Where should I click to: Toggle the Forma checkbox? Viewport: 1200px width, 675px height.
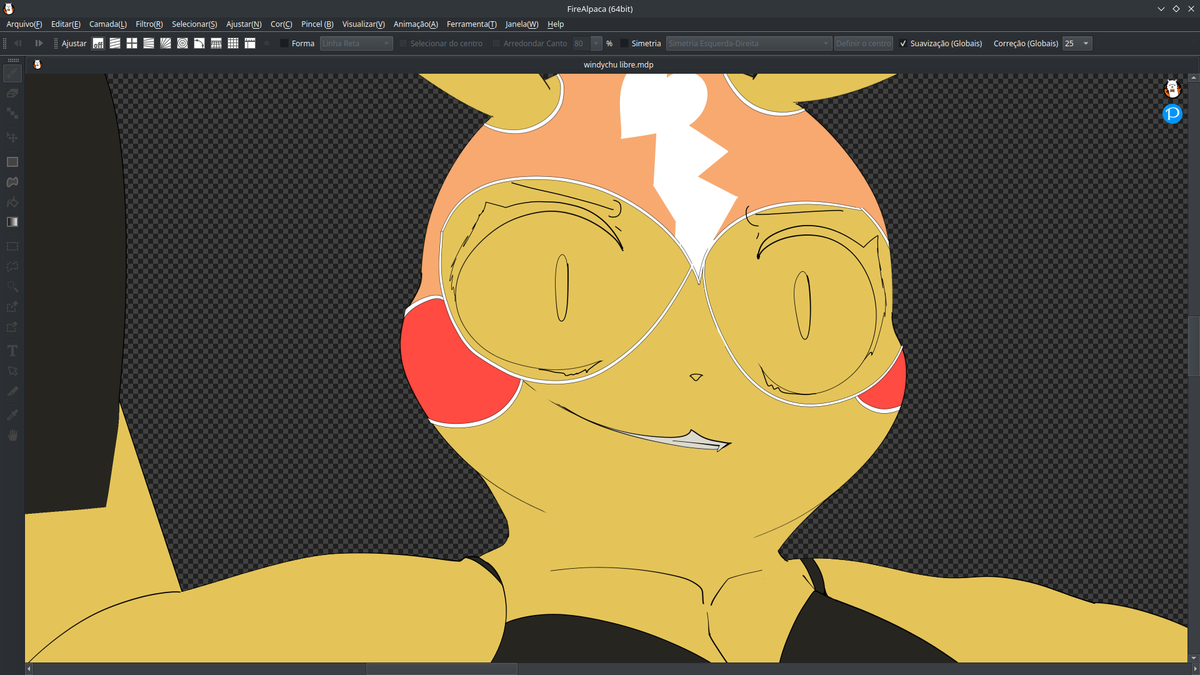click(x=285, y=43)
